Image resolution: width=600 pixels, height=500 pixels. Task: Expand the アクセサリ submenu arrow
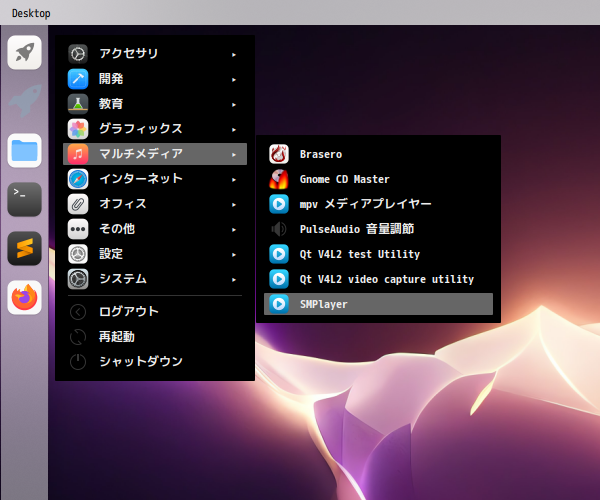pos(234,55)
